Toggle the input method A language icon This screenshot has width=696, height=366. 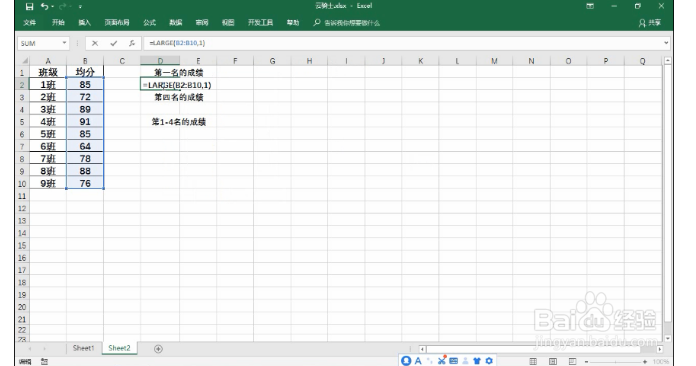418,361
